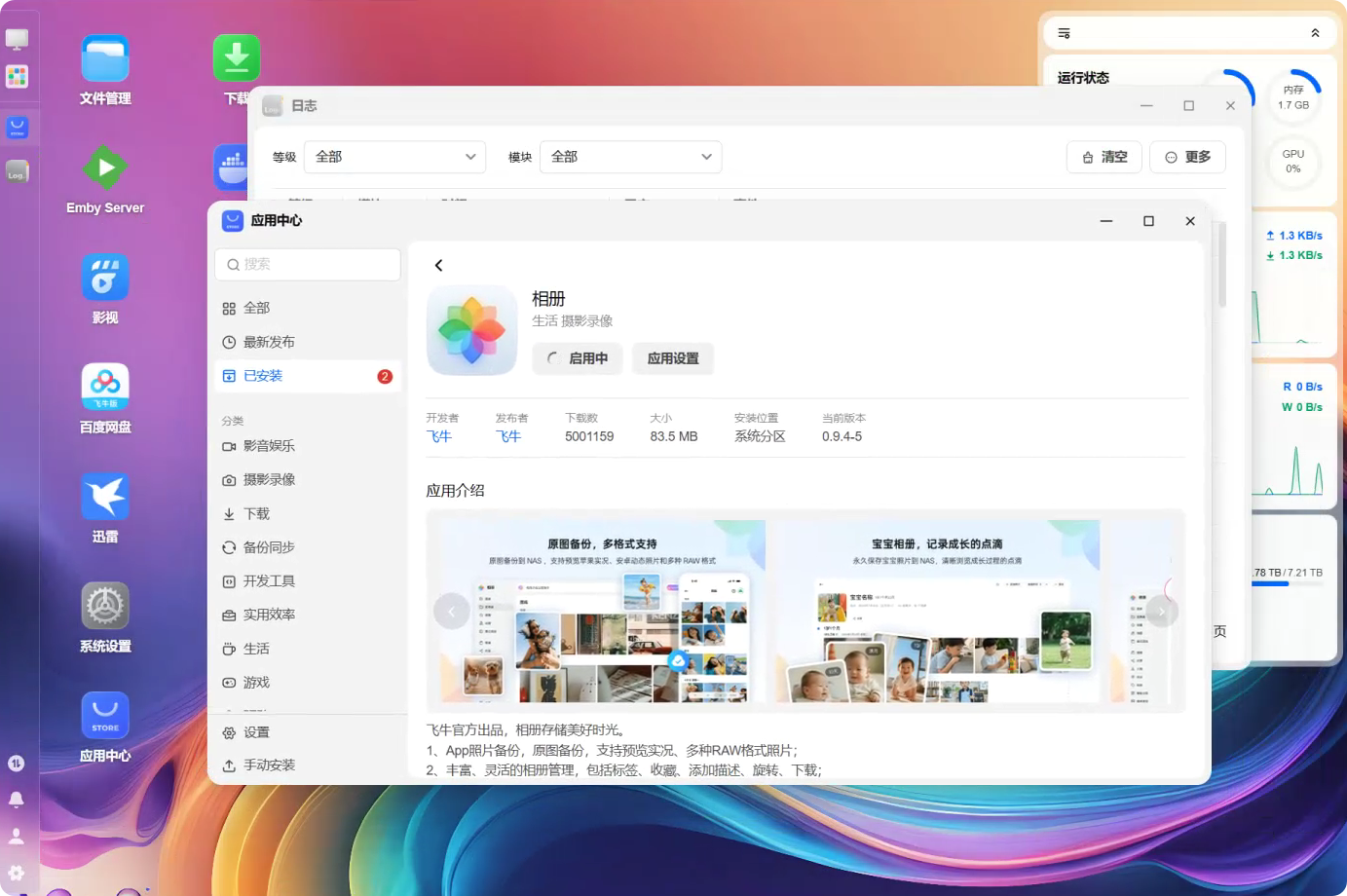
Task: Open the 模块 dropdown in 日志 window
Action: (631, 157)
